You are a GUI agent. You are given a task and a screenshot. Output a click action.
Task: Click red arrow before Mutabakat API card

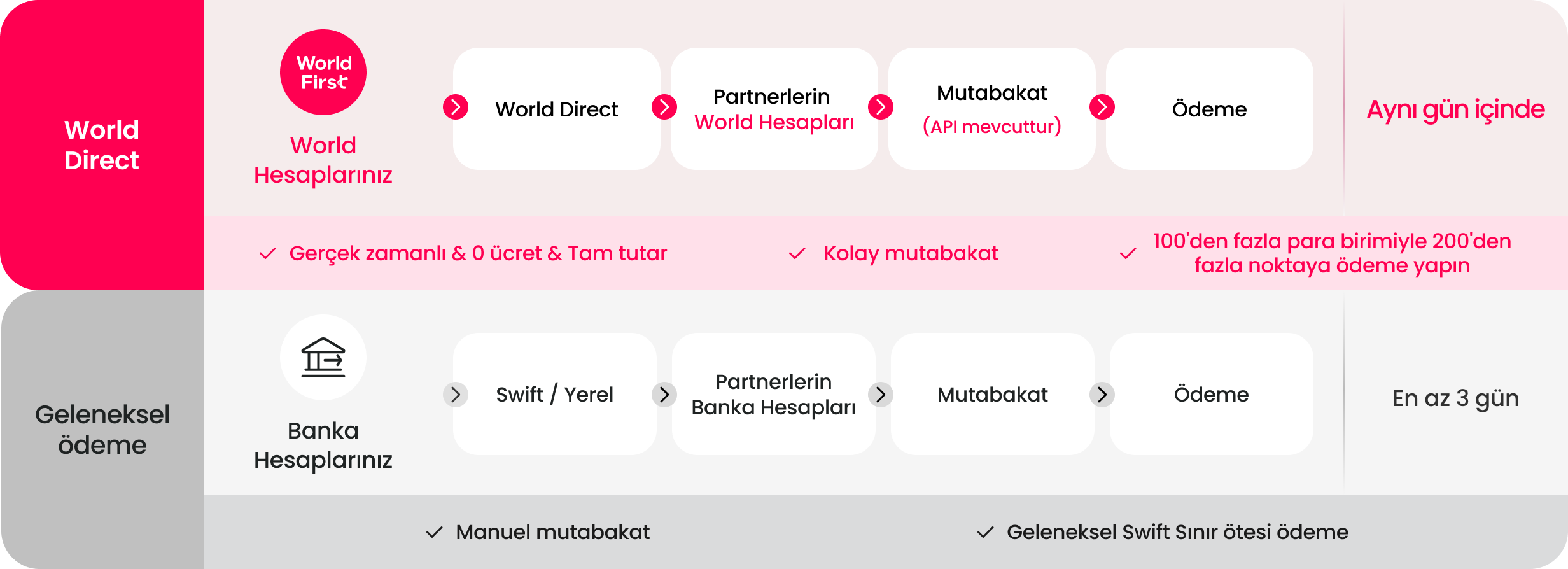pyautogui.click(x=881, y=107)
